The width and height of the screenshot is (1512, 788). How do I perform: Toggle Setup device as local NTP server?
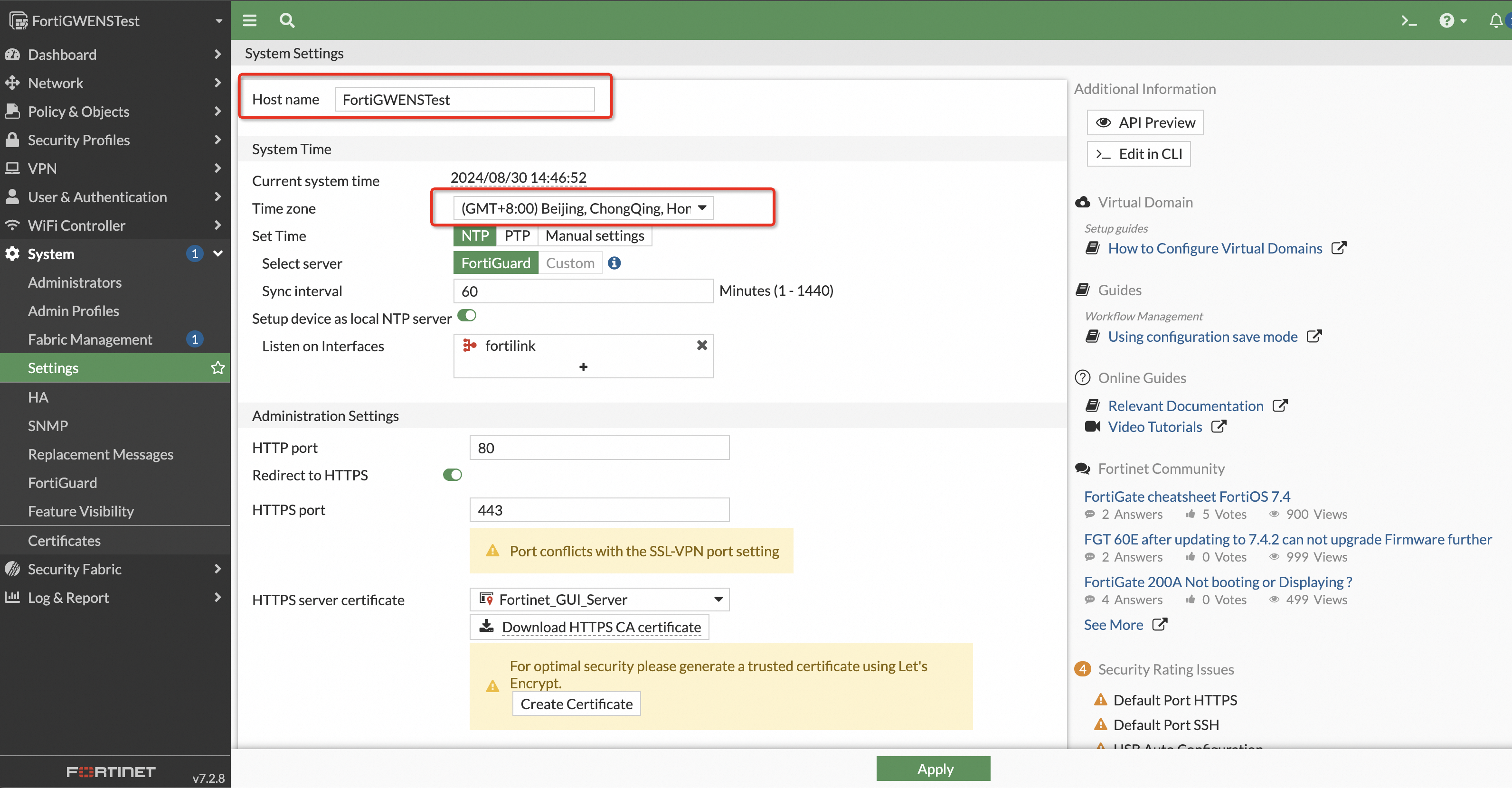(467, 316)
